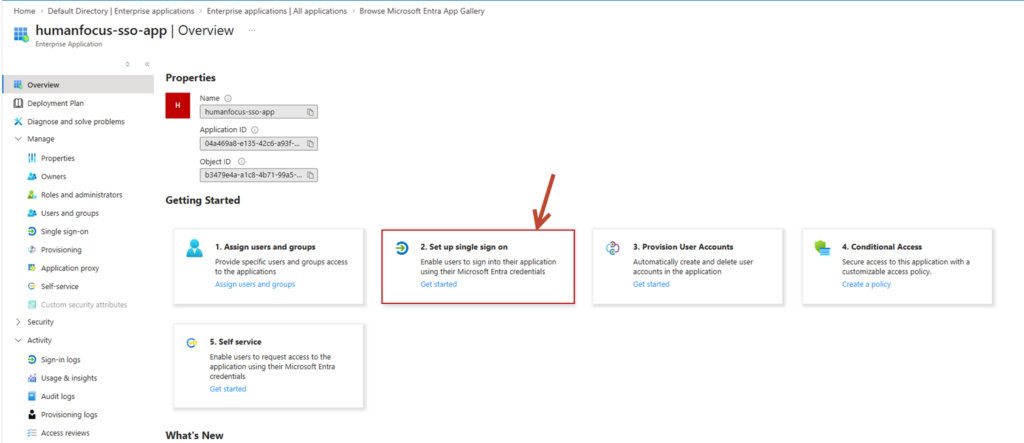Click the Usage & insights chart icon
This screenshot has height=443, width=1024.
point(32,378)
